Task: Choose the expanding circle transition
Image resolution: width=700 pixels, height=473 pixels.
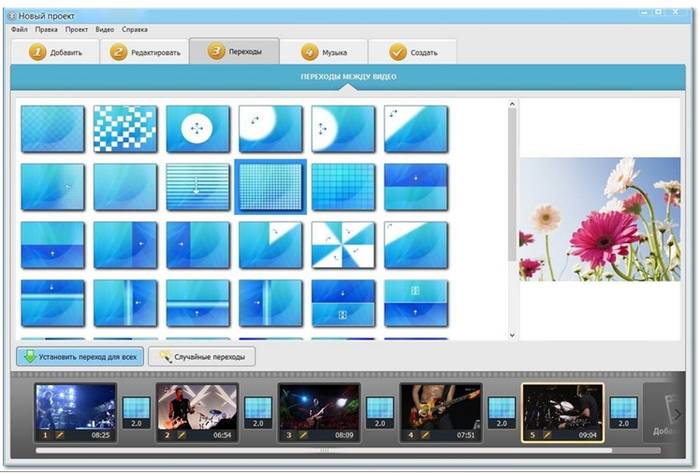Action: 198,129
